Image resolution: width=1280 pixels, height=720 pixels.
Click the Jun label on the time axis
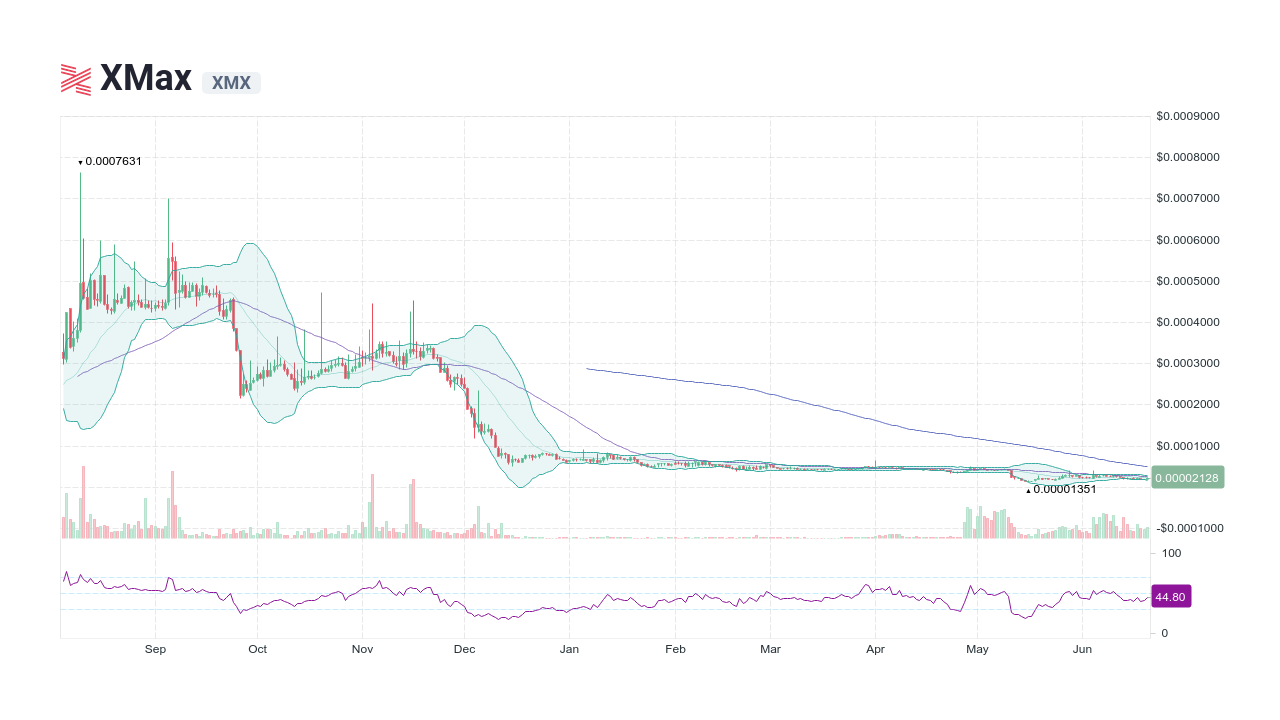pyautogui.click(x=1082, y=649)
